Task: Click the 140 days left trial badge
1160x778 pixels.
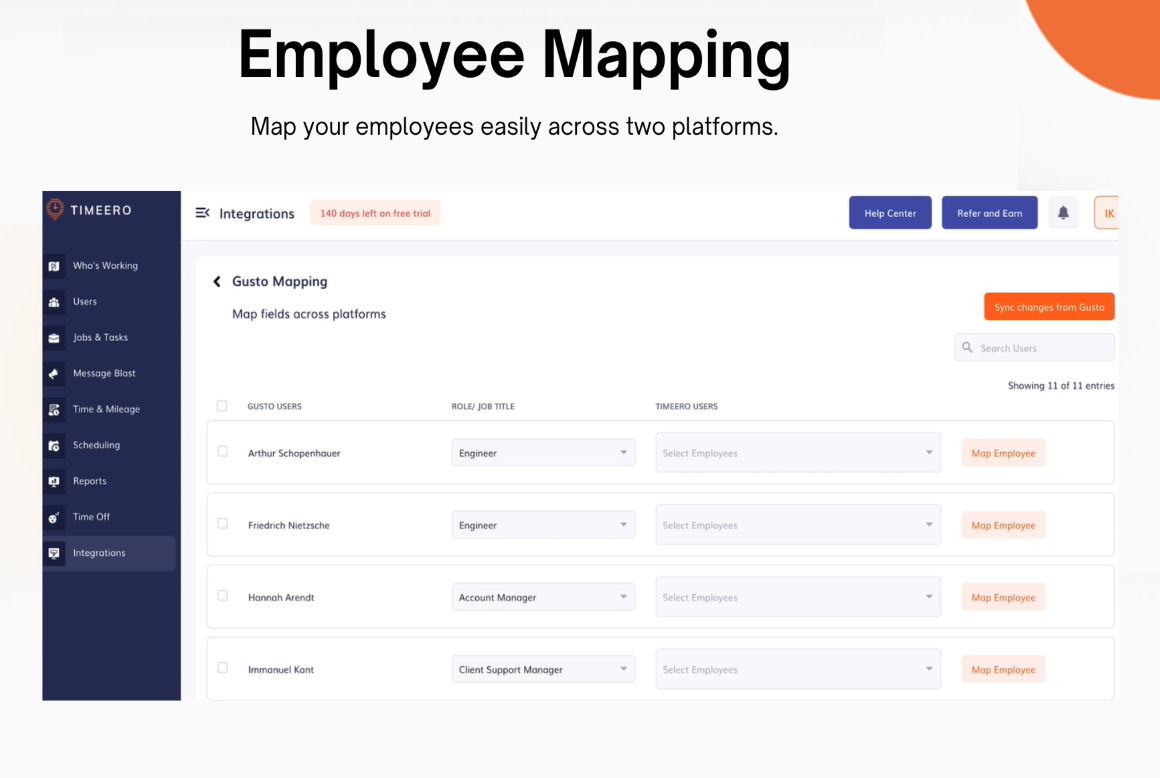Action: pyautogui.click(x=375, y=213)
